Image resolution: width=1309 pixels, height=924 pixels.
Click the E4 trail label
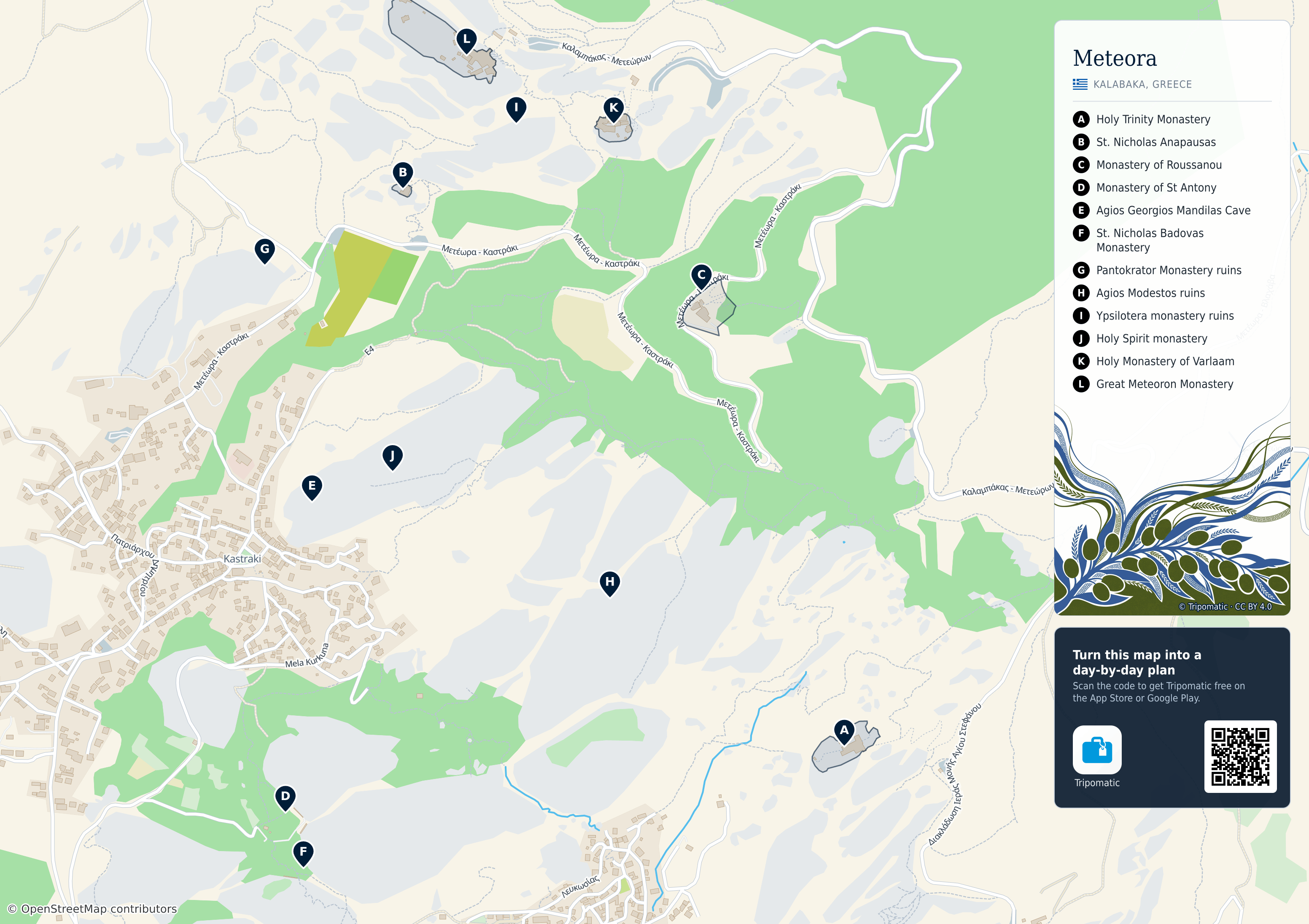[369, 351]
